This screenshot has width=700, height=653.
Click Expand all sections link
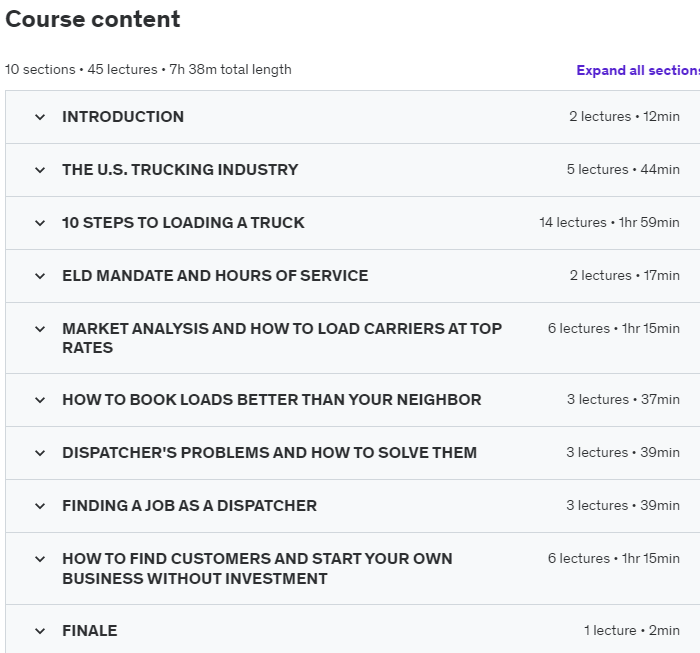click(x=638, y=70)
